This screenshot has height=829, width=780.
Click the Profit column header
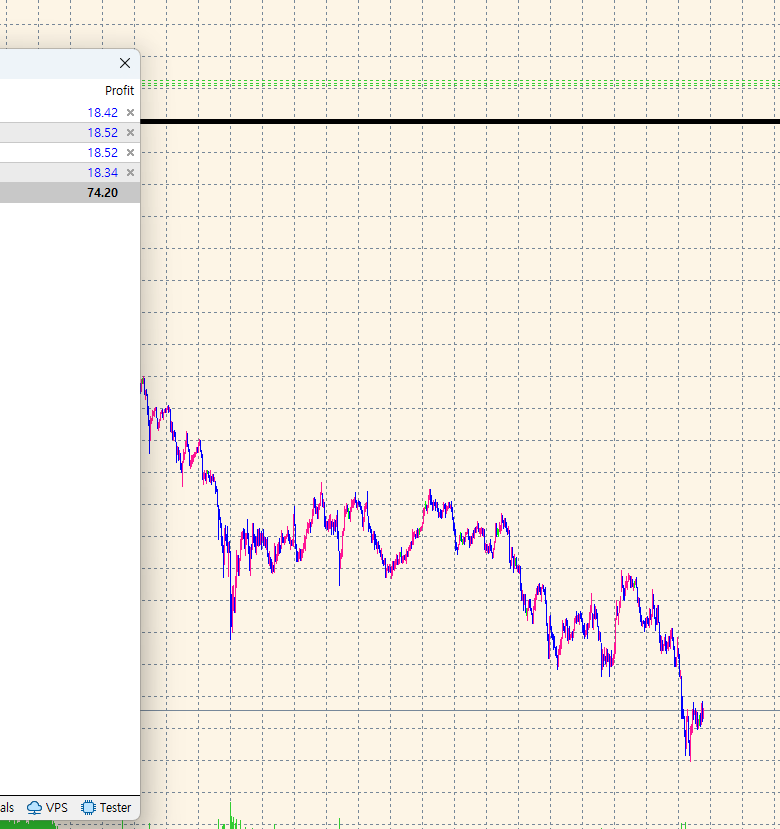(119, 90)
